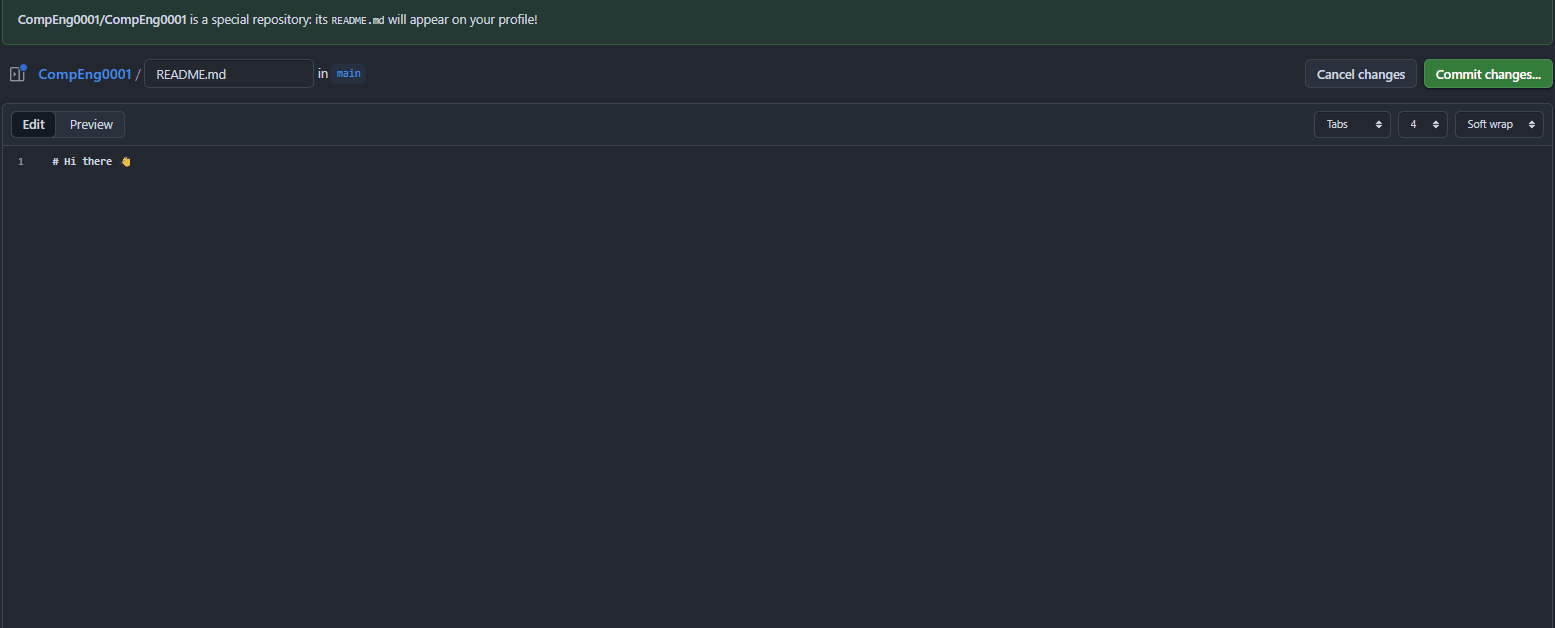Screen dimensions: 1555x628
Task: Click the slash separator before the file name
Action: (x=138, y=74)
